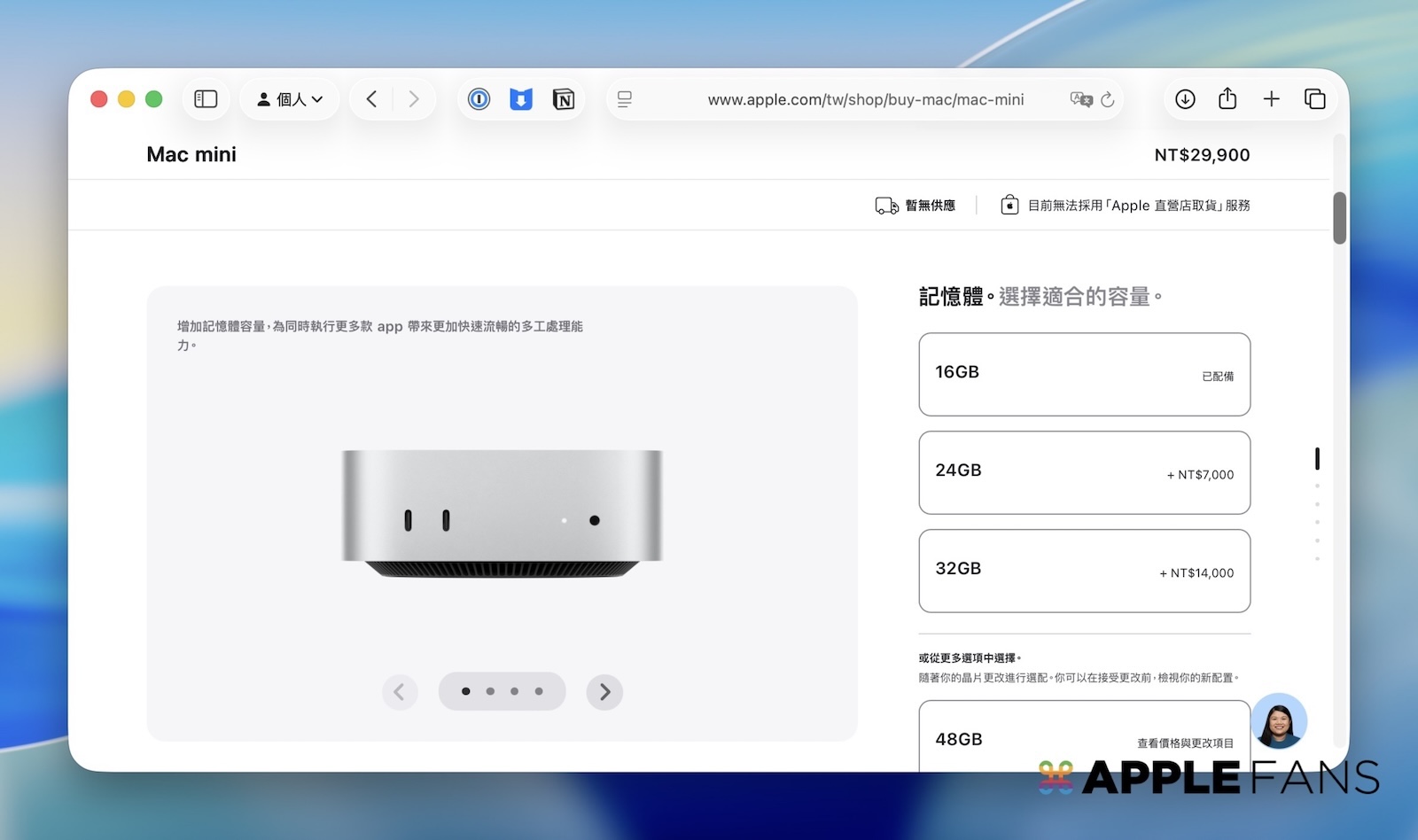Go back to previous page

(x=372, y=99)
